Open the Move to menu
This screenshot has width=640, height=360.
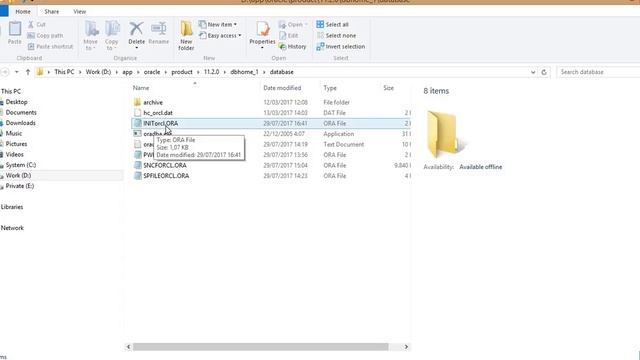coord(91,36)
